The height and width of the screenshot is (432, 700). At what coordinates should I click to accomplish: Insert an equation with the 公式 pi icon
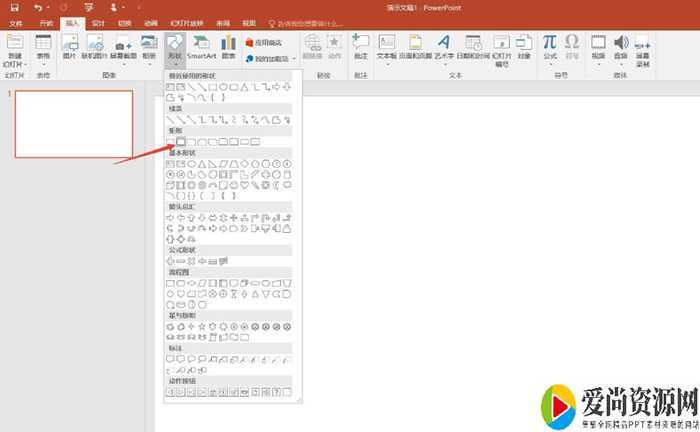pyautogui.click(x=549, y=48)
